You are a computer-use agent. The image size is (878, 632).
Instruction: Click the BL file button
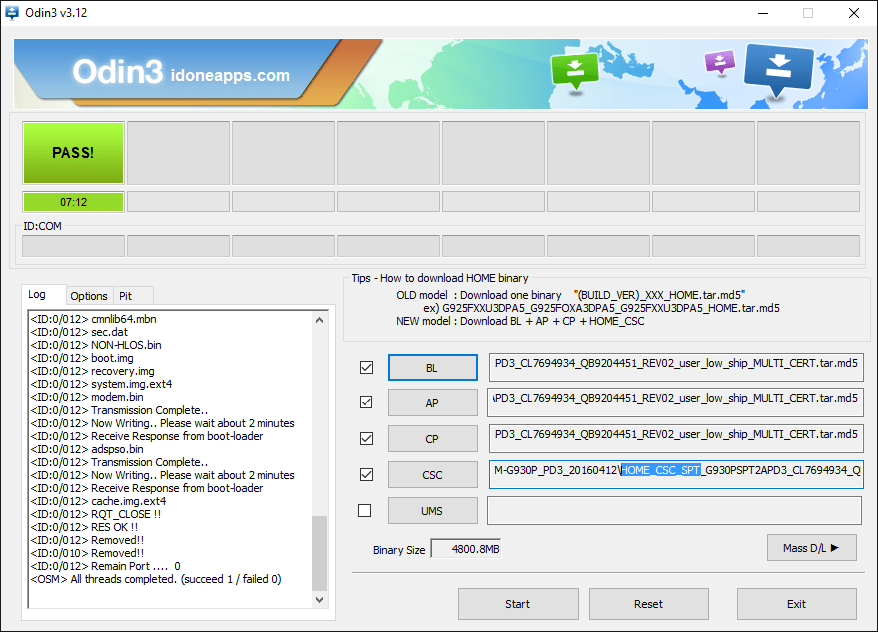tap(433, 367)
